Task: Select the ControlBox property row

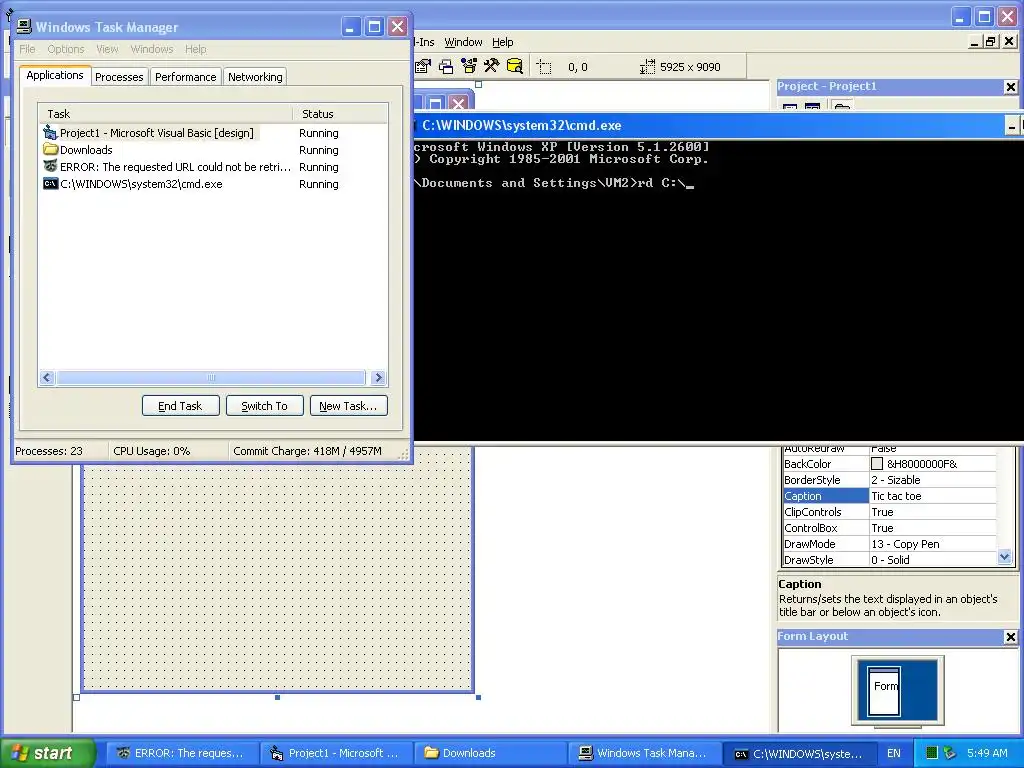Action: 889,528
